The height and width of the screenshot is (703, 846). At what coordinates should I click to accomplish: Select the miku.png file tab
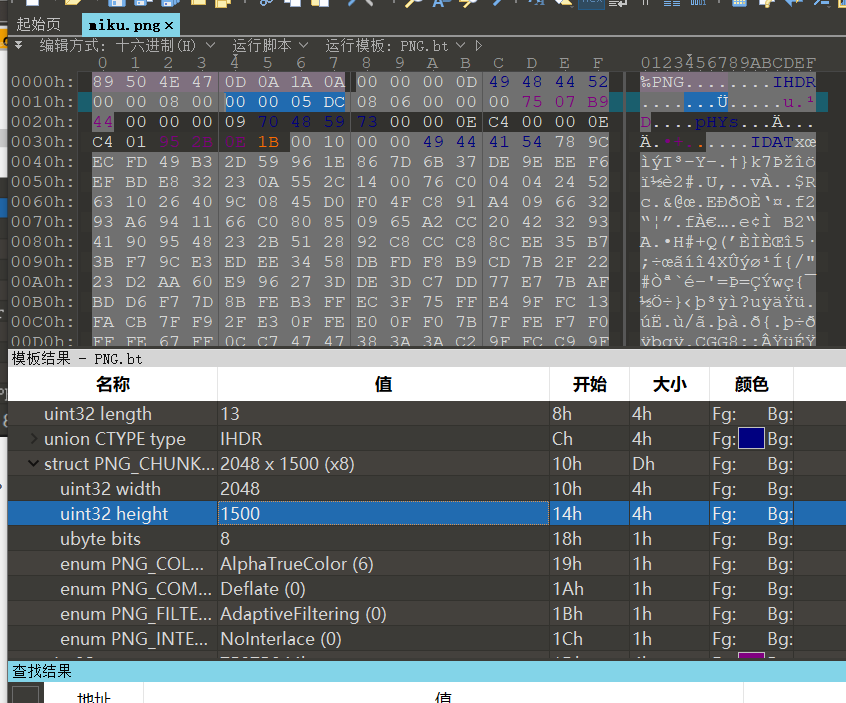pos(122,24)
